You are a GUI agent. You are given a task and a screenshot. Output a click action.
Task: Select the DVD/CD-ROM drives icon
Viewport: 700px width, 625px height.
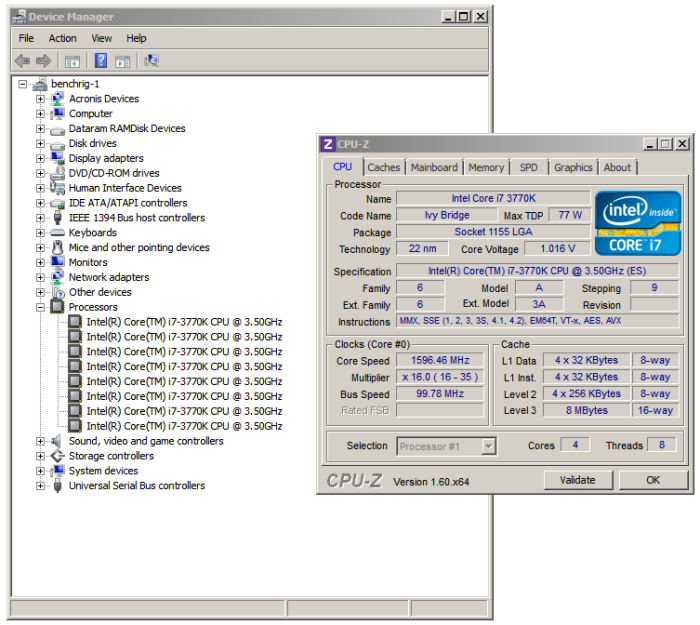click(57, 173)
